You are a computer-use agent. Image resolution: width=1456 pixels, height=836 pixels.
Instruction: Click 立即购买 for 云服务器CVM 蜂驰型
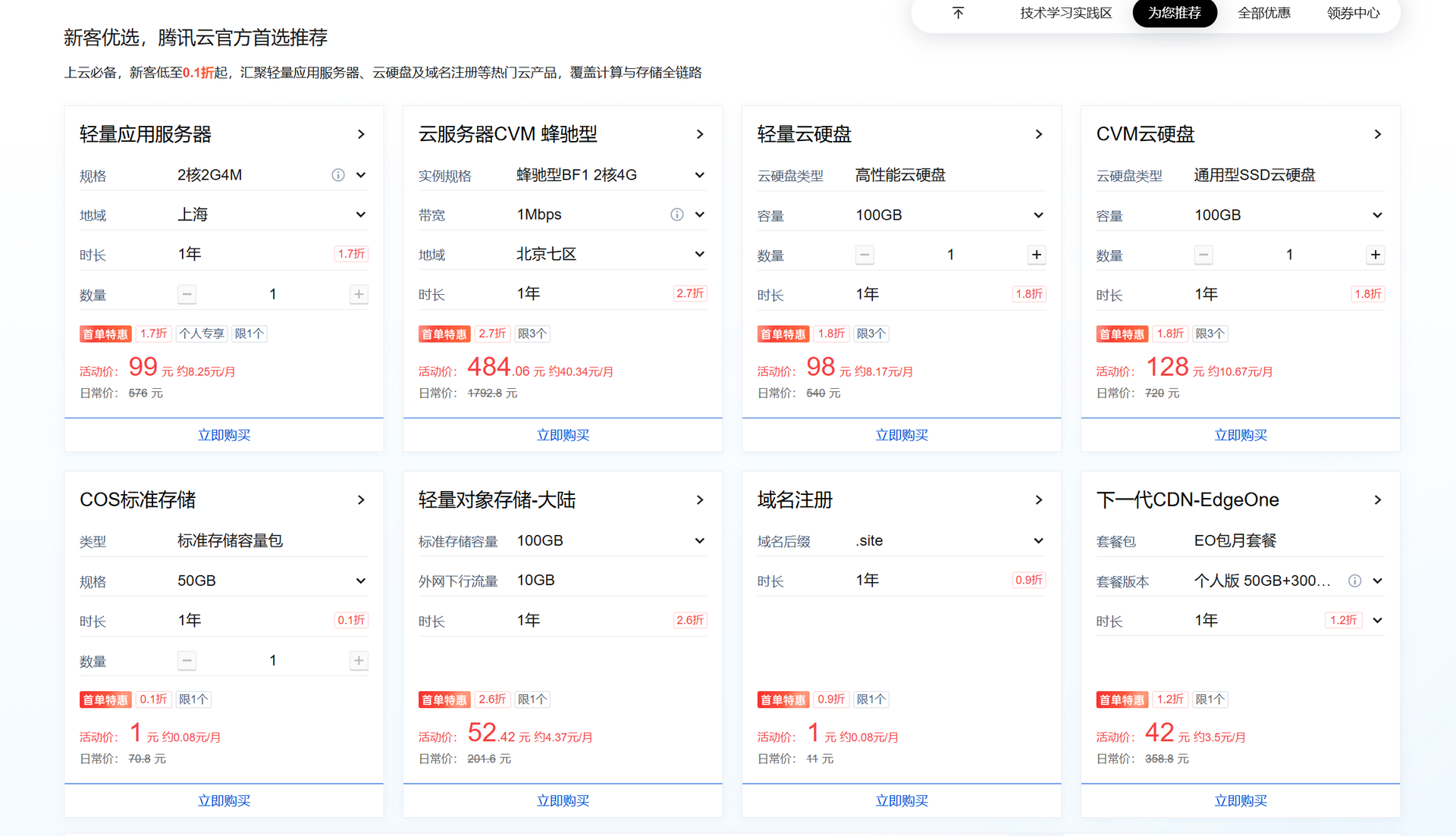(x=563, y=435)
